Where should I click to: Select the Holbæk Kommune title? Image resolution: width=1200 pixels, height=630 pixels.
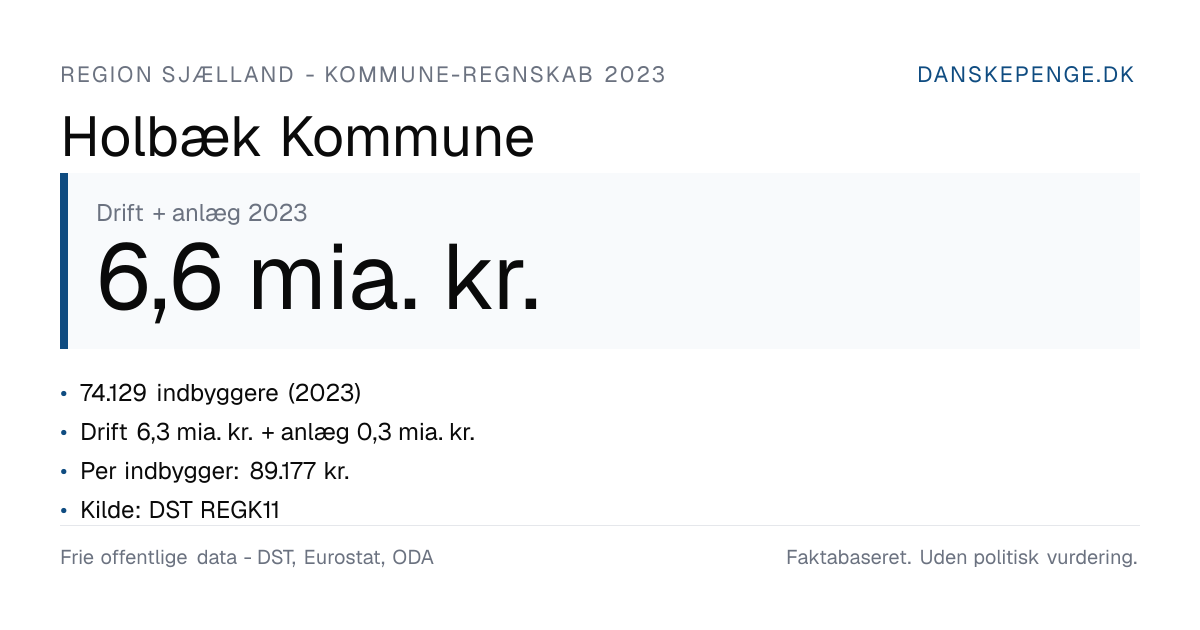(298, 138)
